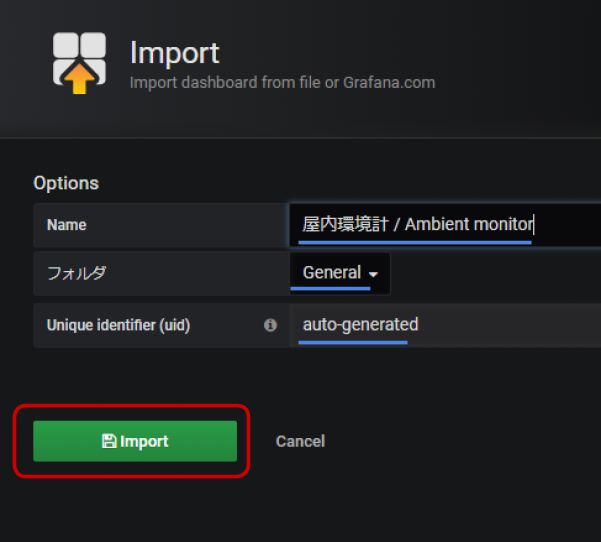601x542 pixels.
Task: Click the Name field label
Action: click(x=66, y=225)
